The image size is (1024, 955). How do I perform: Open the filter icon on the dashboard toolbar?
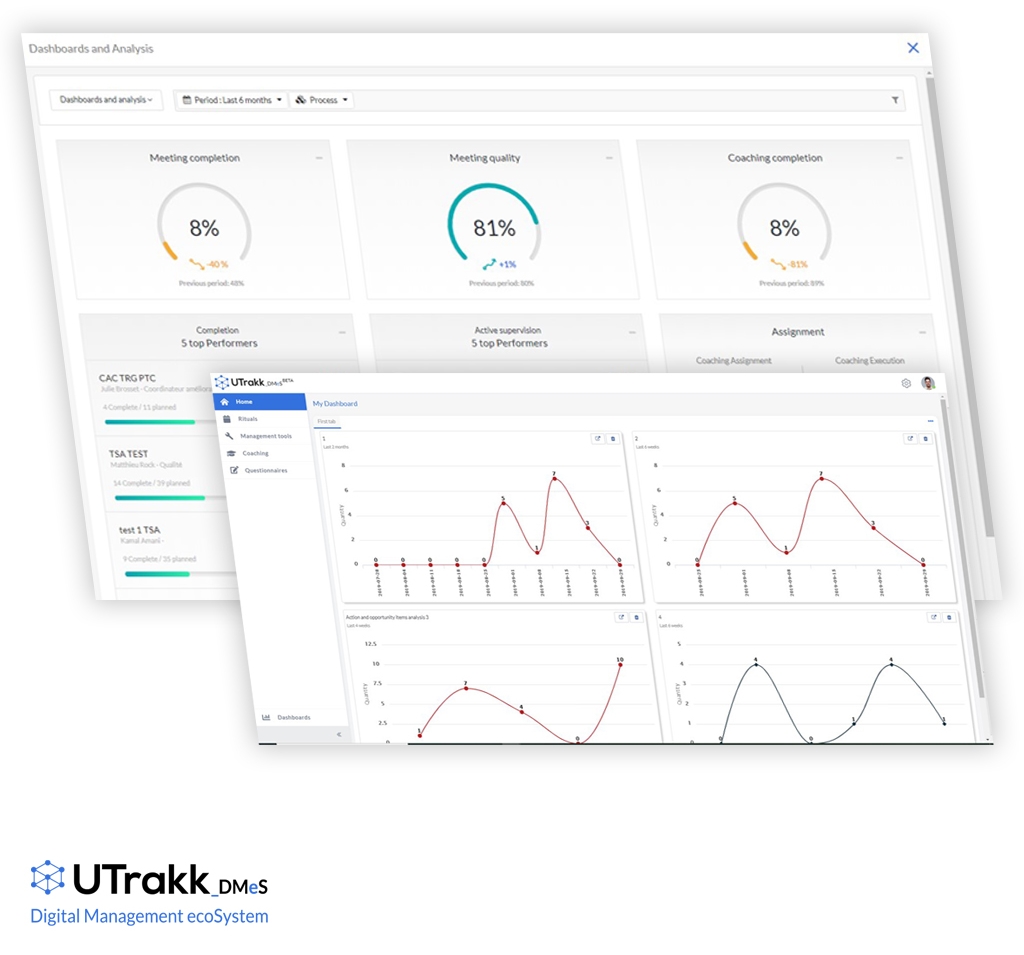click(x=897, y=100)
